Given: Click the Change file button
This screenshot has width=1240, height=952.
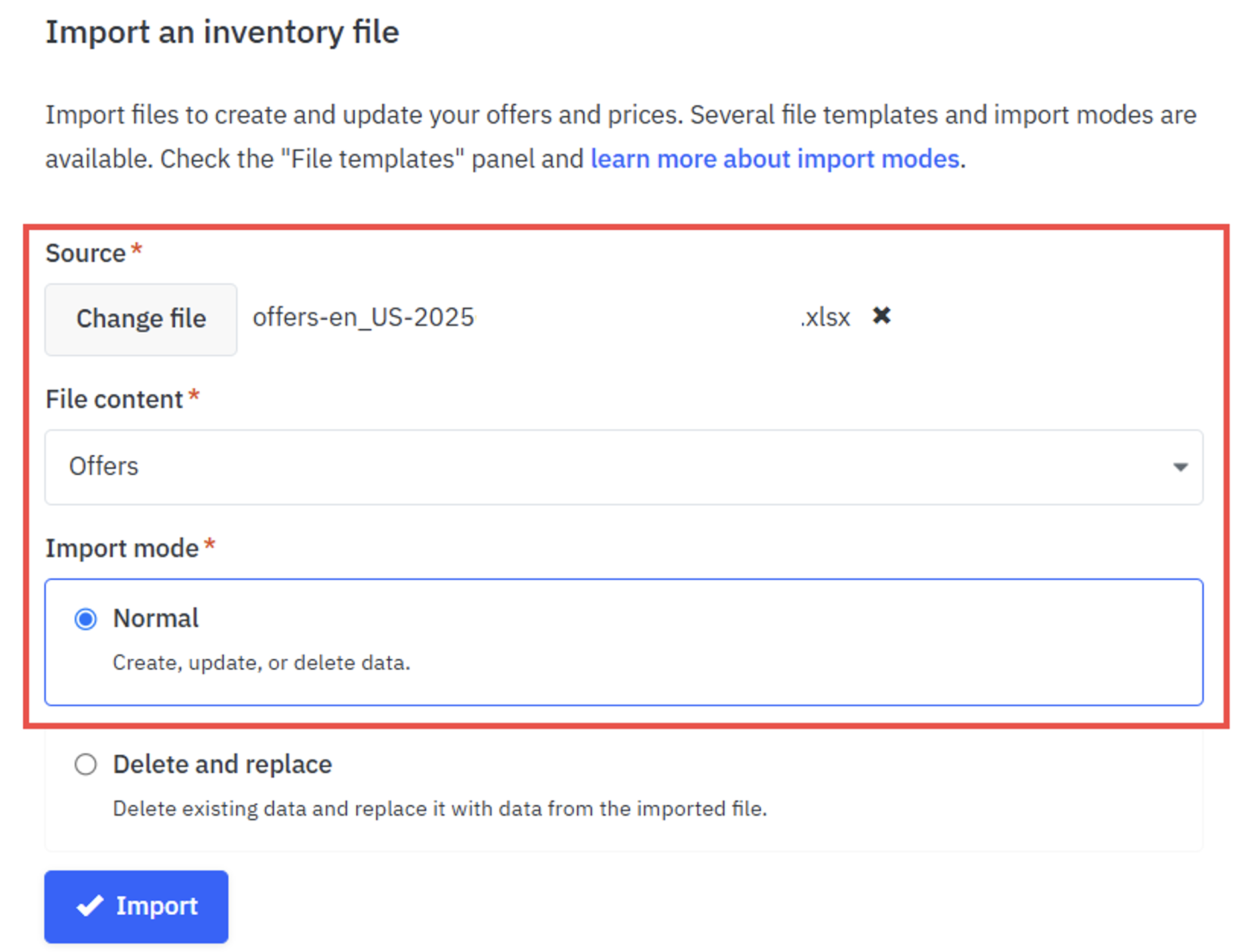Looking at the screenshot, I should point(141,319).
